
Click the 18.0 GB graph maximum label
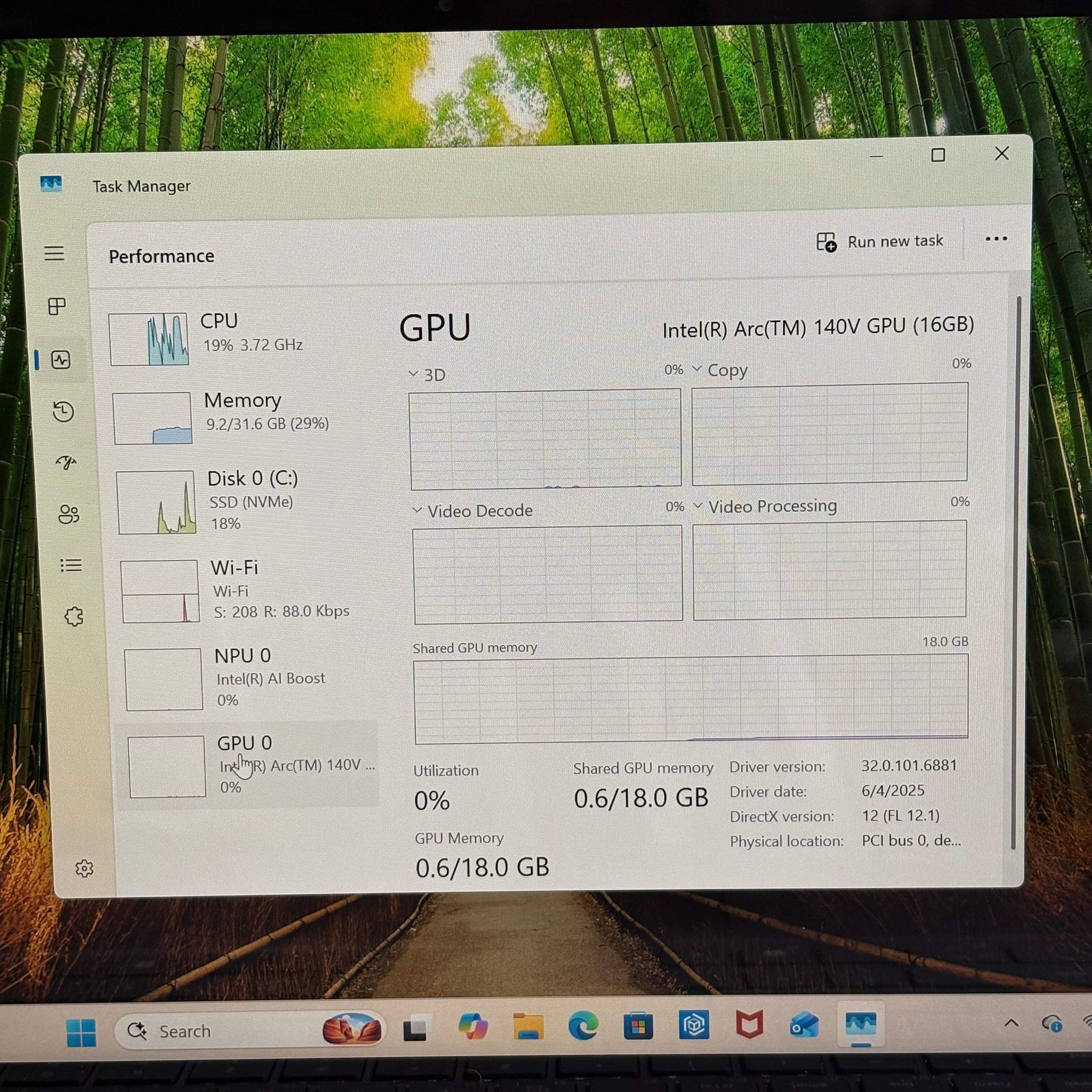[945, 642]
